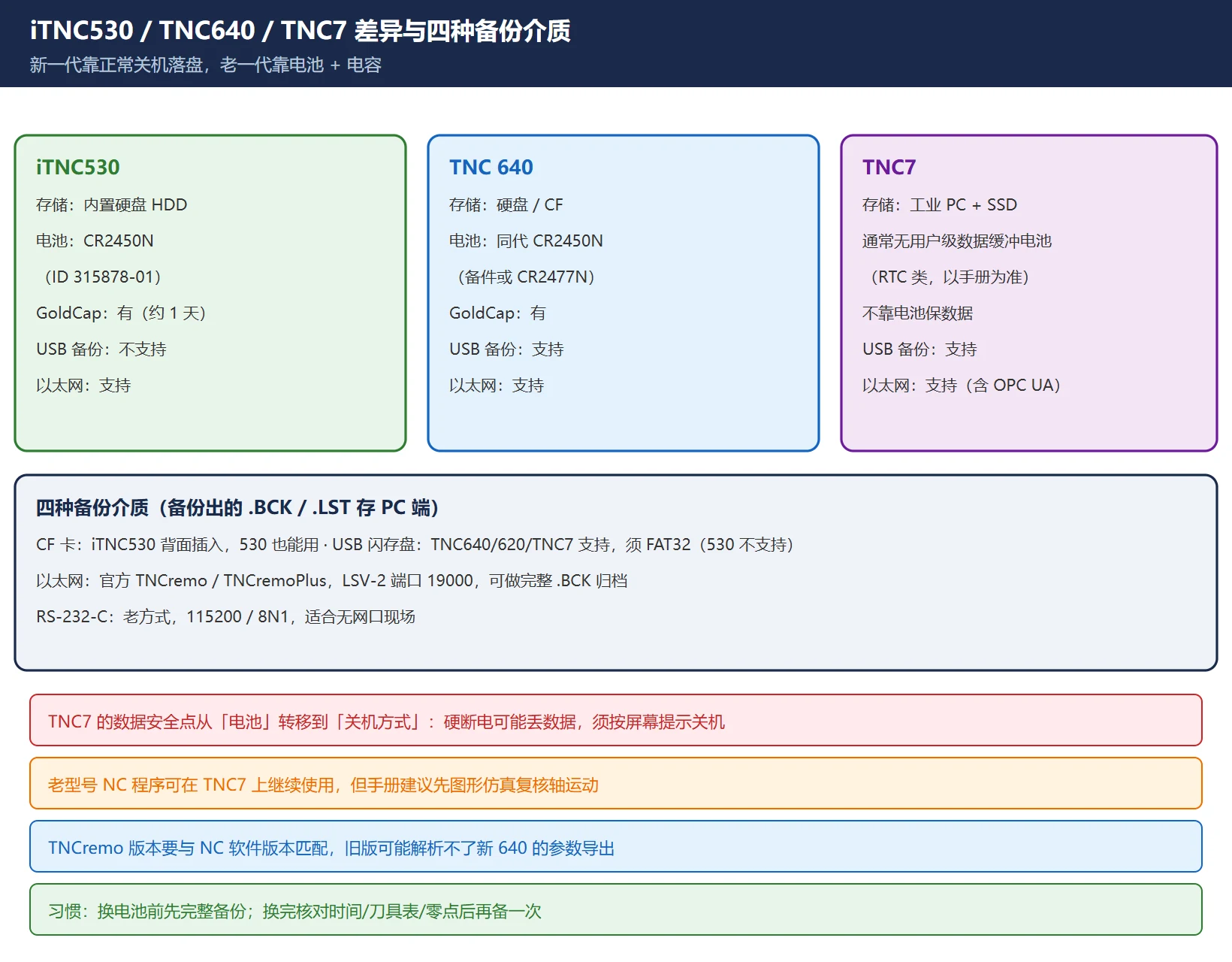Viewport: 1232px width, 962px height.
Task: Click the green note "习惯：换电池前先完整备份"
Action: [616, 909]
